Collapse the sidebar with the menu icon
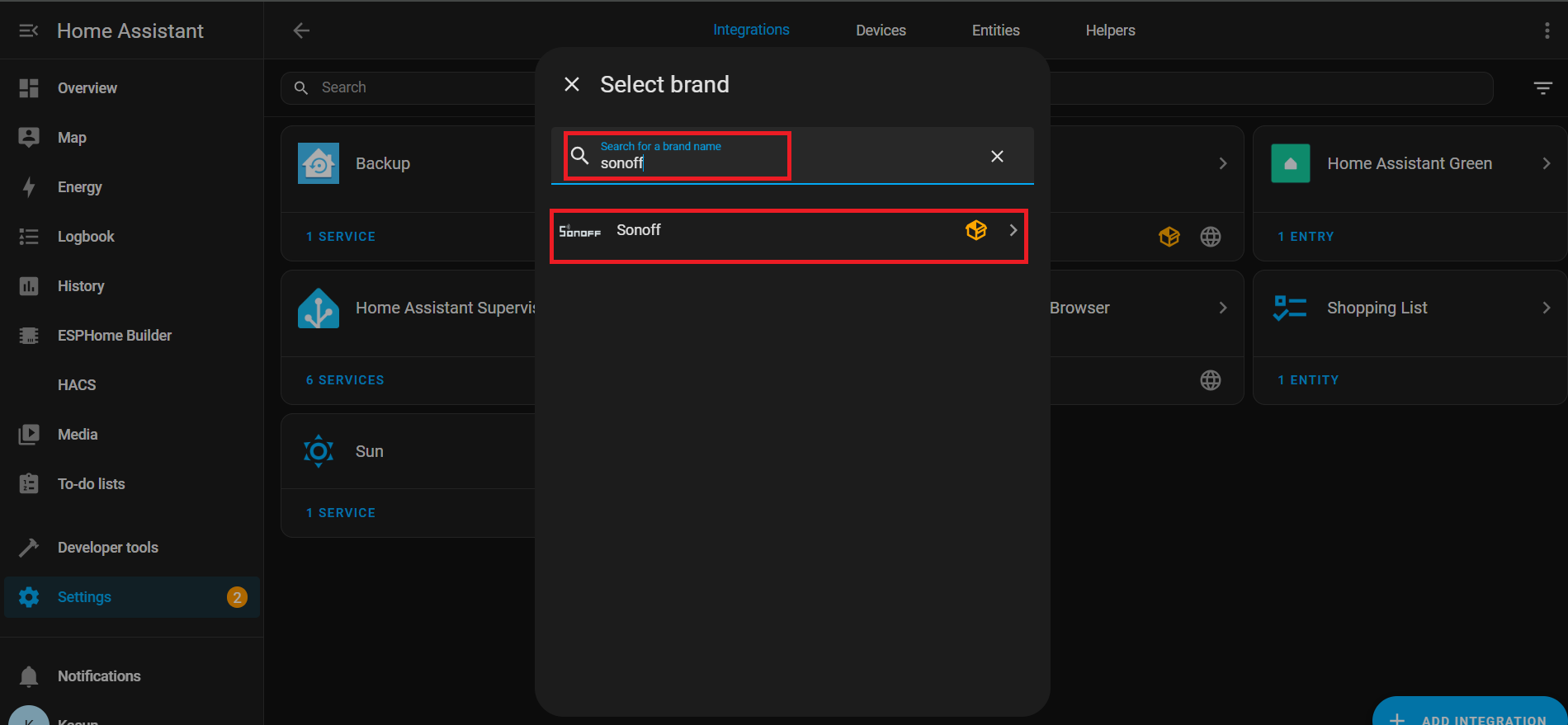 click(x=29, y=31)
